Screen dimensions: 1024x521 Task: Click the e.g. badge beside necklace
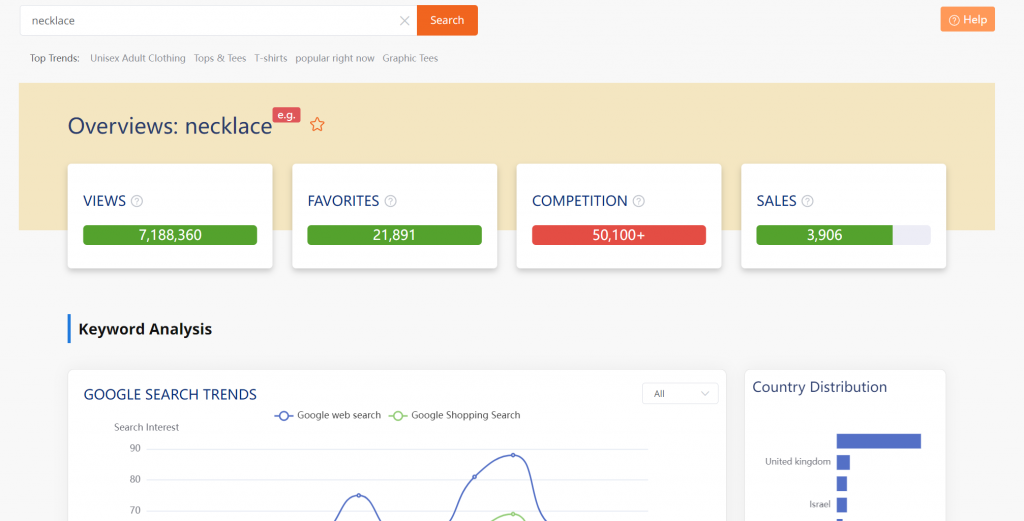click(x=286, y=115)
